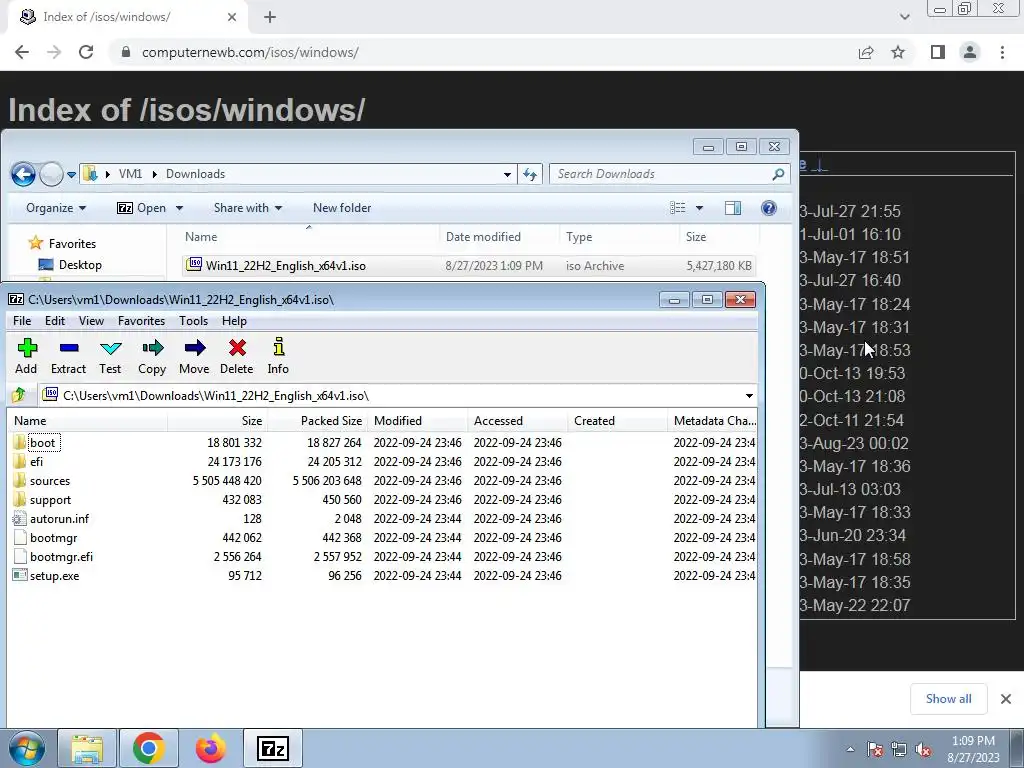Select the sources folder in the archive
Image resolution: width=1024 pixels, height=768 pixels.
[x=50, y=481]
